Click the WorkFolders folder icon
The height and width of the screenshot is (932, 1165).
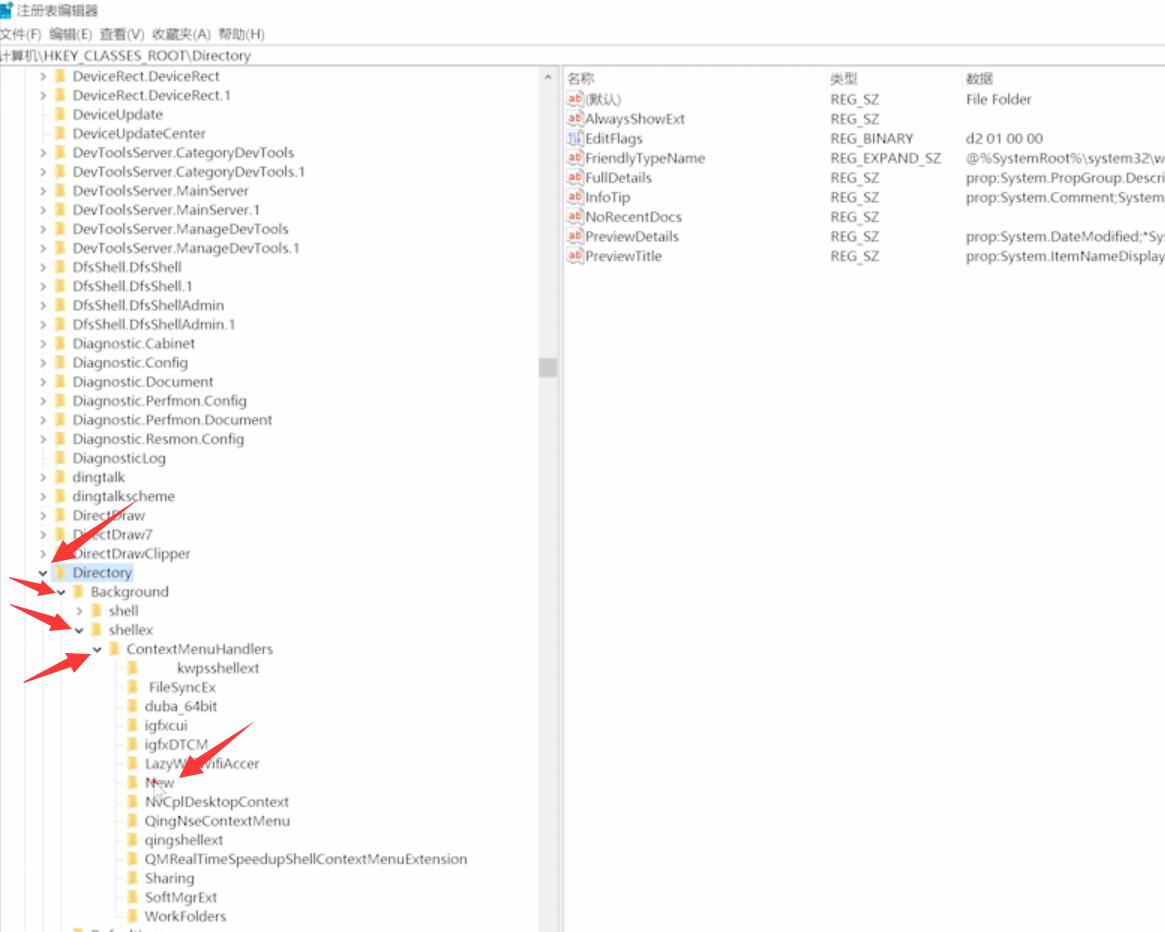[x=133, y=916]
